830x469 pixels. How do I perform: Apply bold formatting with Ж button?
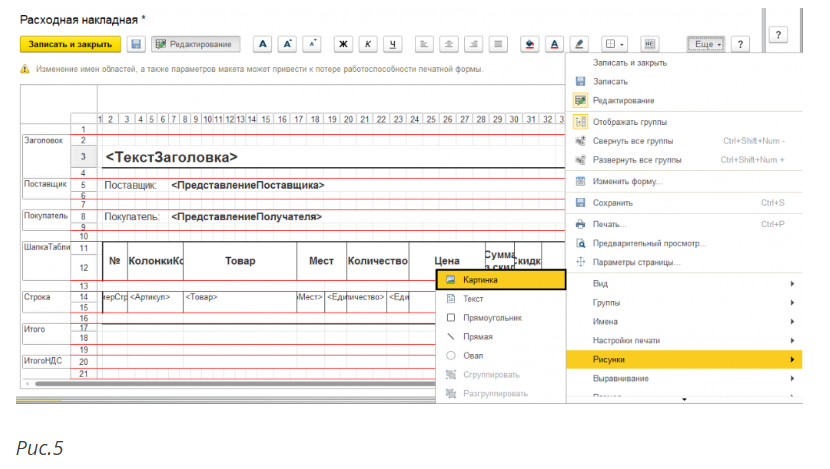pyautogui.click(x=344, y=45)
